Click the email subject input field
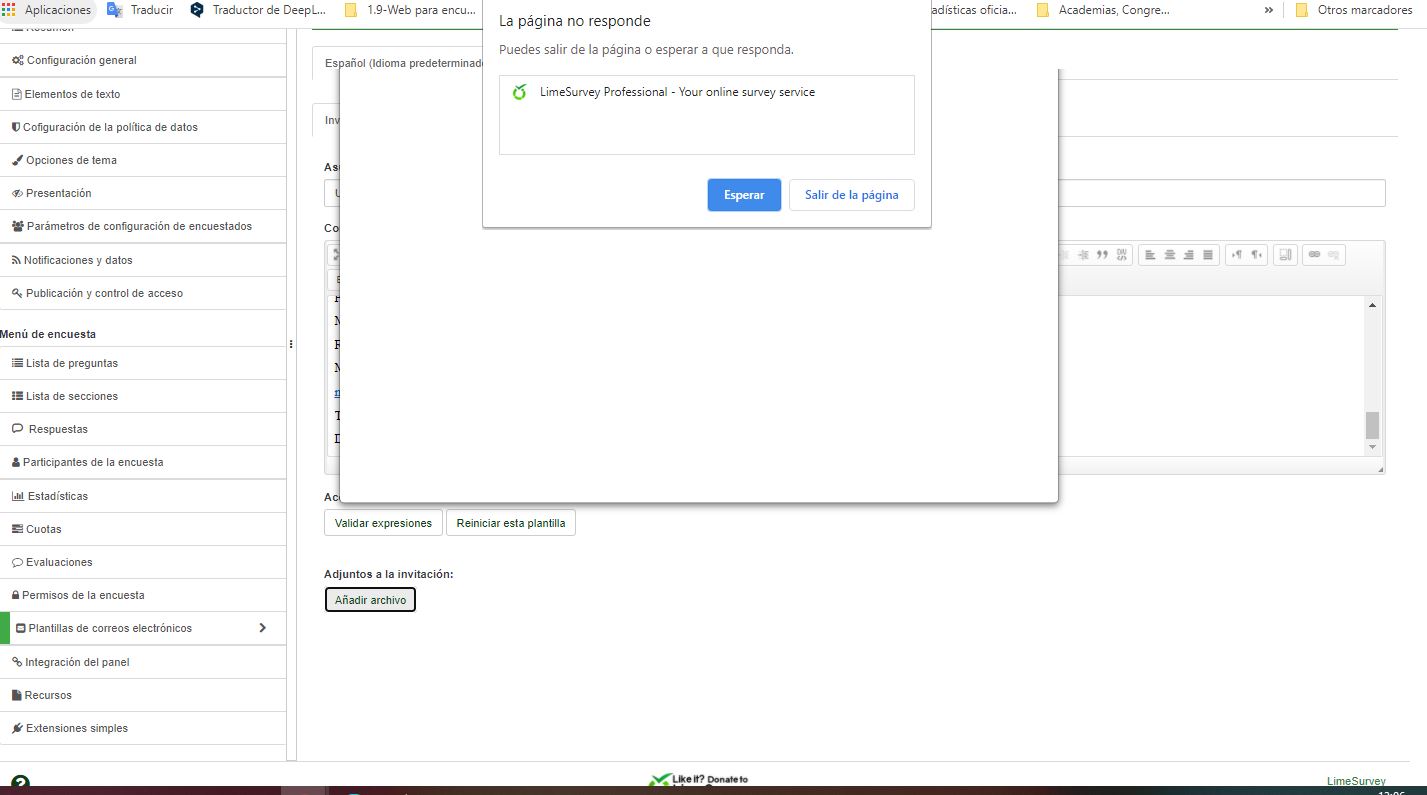 pyautogui.click(x=855, y=193)
